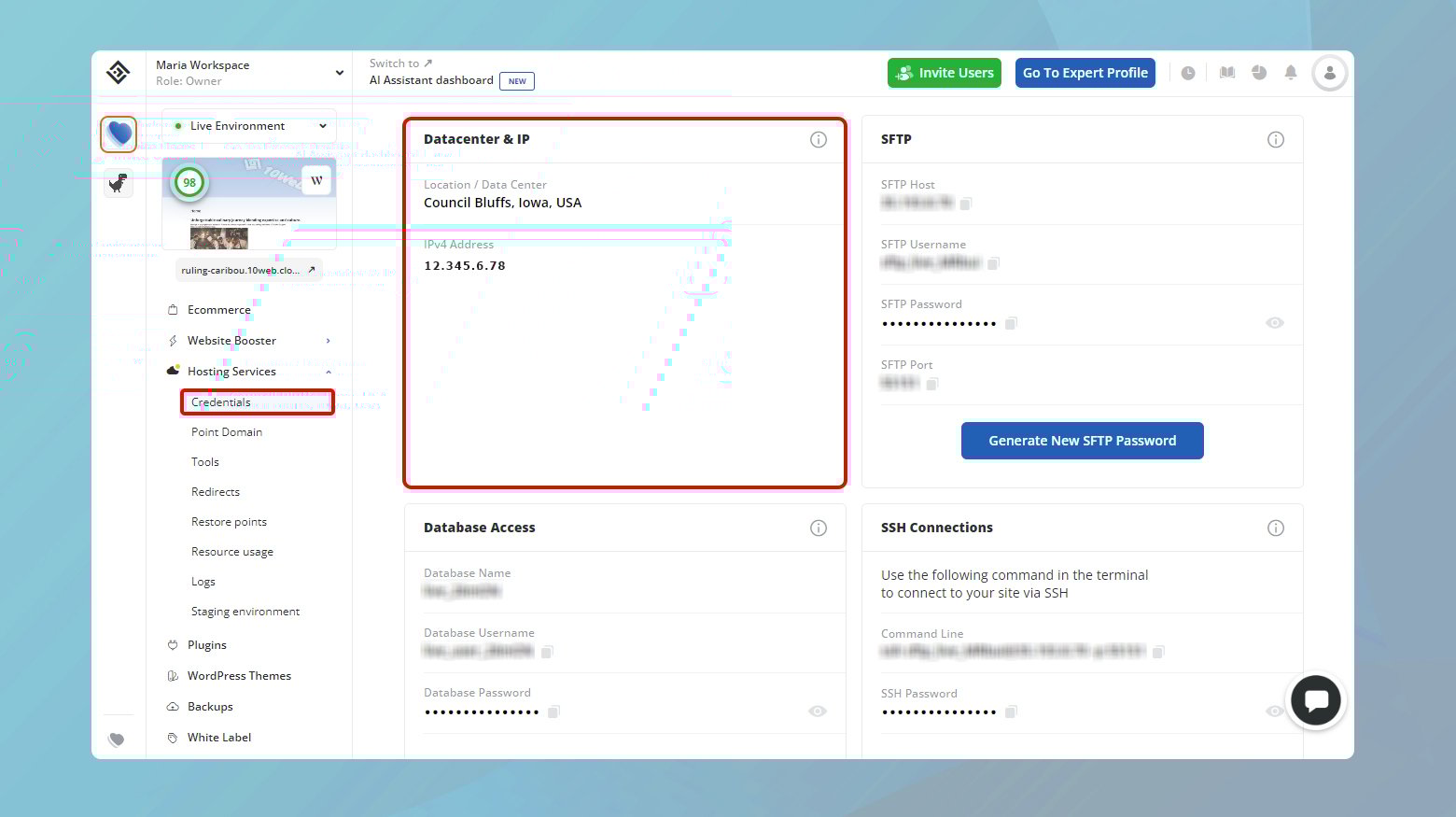
Task: Copy the SSH Command Line value
Action: (x=1158, y=652)
